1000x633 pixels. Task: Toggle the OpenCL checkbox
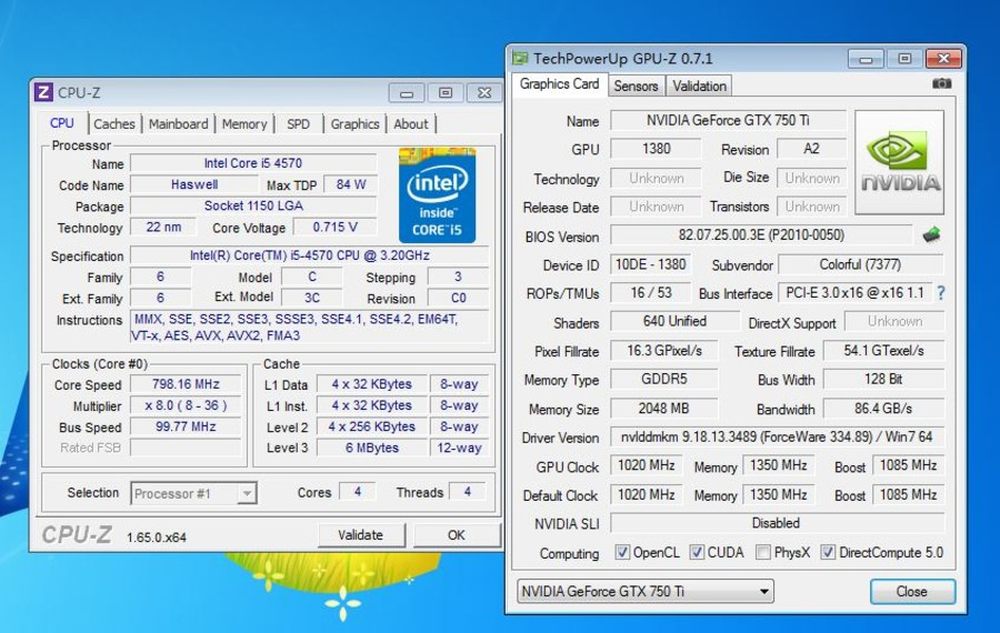(622, 552)
